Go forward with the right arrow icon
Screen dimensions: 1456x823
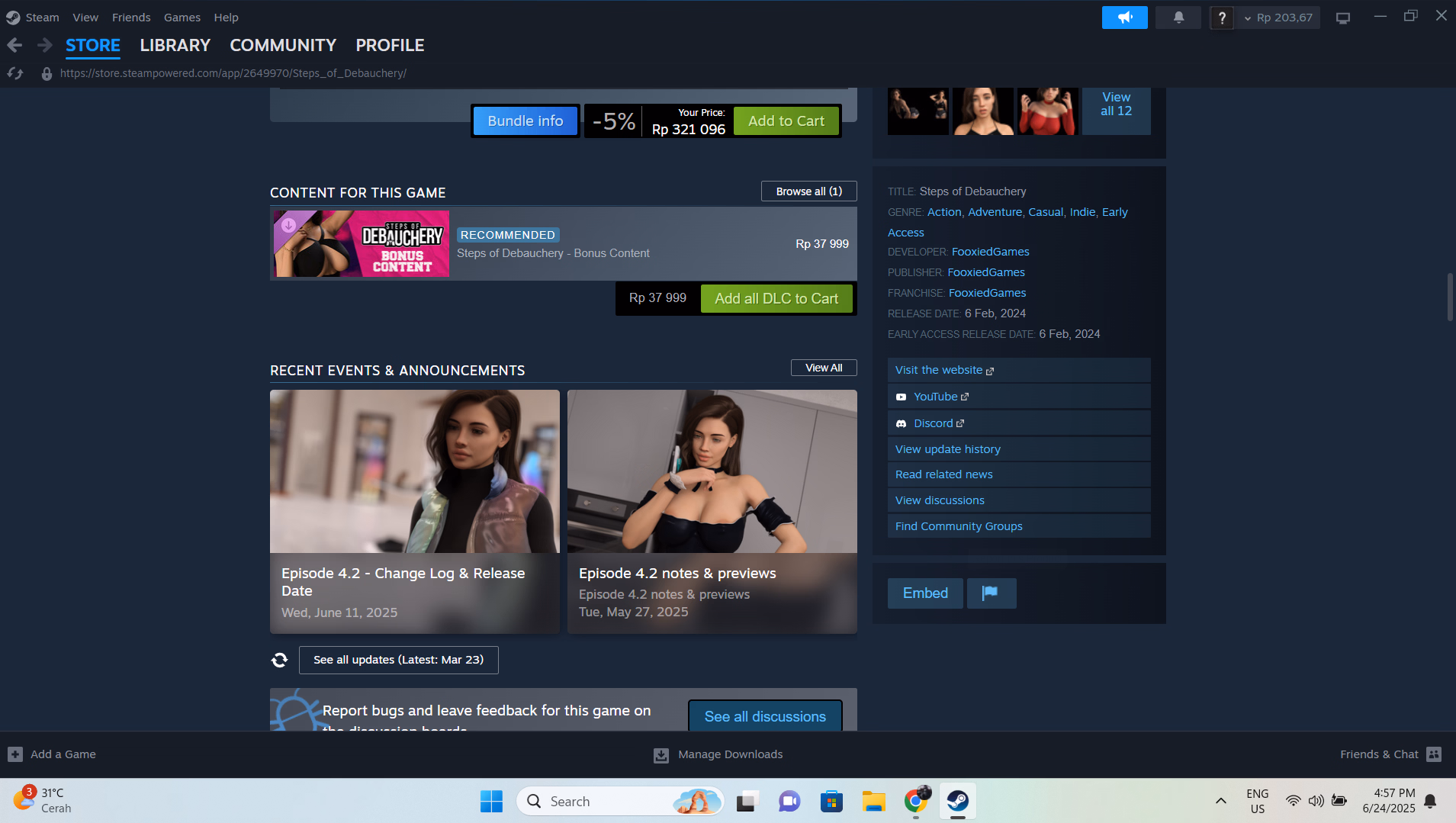pyautogui.click(x=45, y=45)
